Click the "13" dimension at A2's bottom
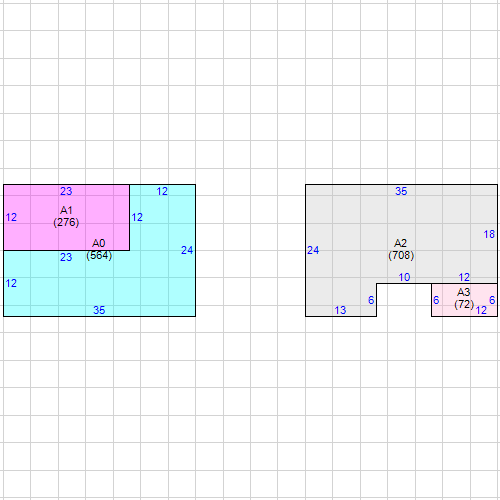The height and width of the screenshot is (500, 500). coord(340,310)
